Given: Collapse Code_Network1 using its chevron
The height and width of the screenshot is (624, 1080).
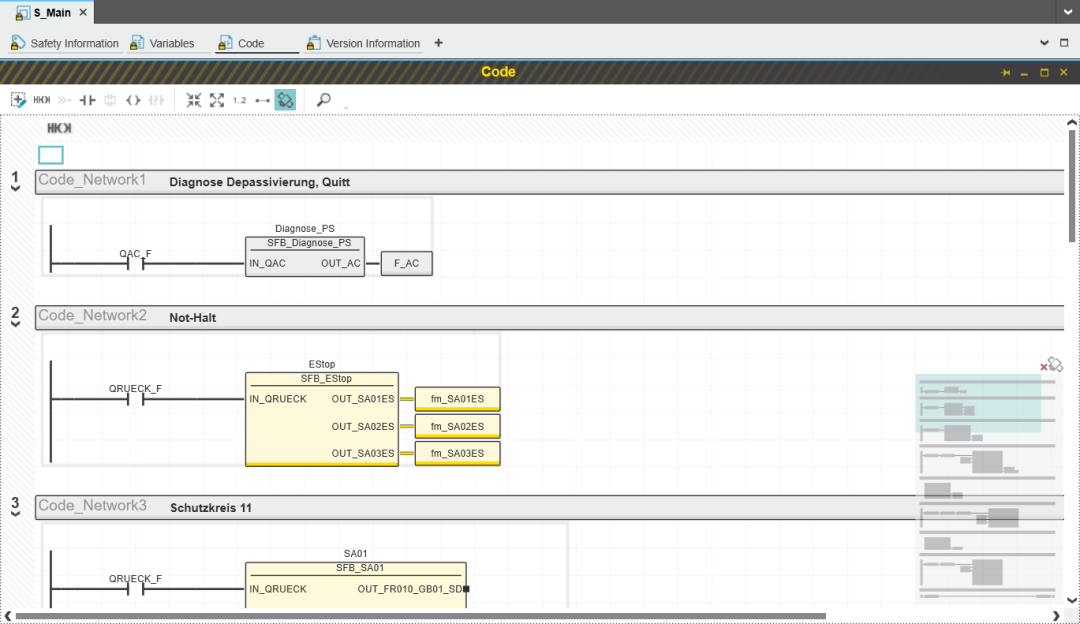Looking at the screenshot, I should point(15,188).
